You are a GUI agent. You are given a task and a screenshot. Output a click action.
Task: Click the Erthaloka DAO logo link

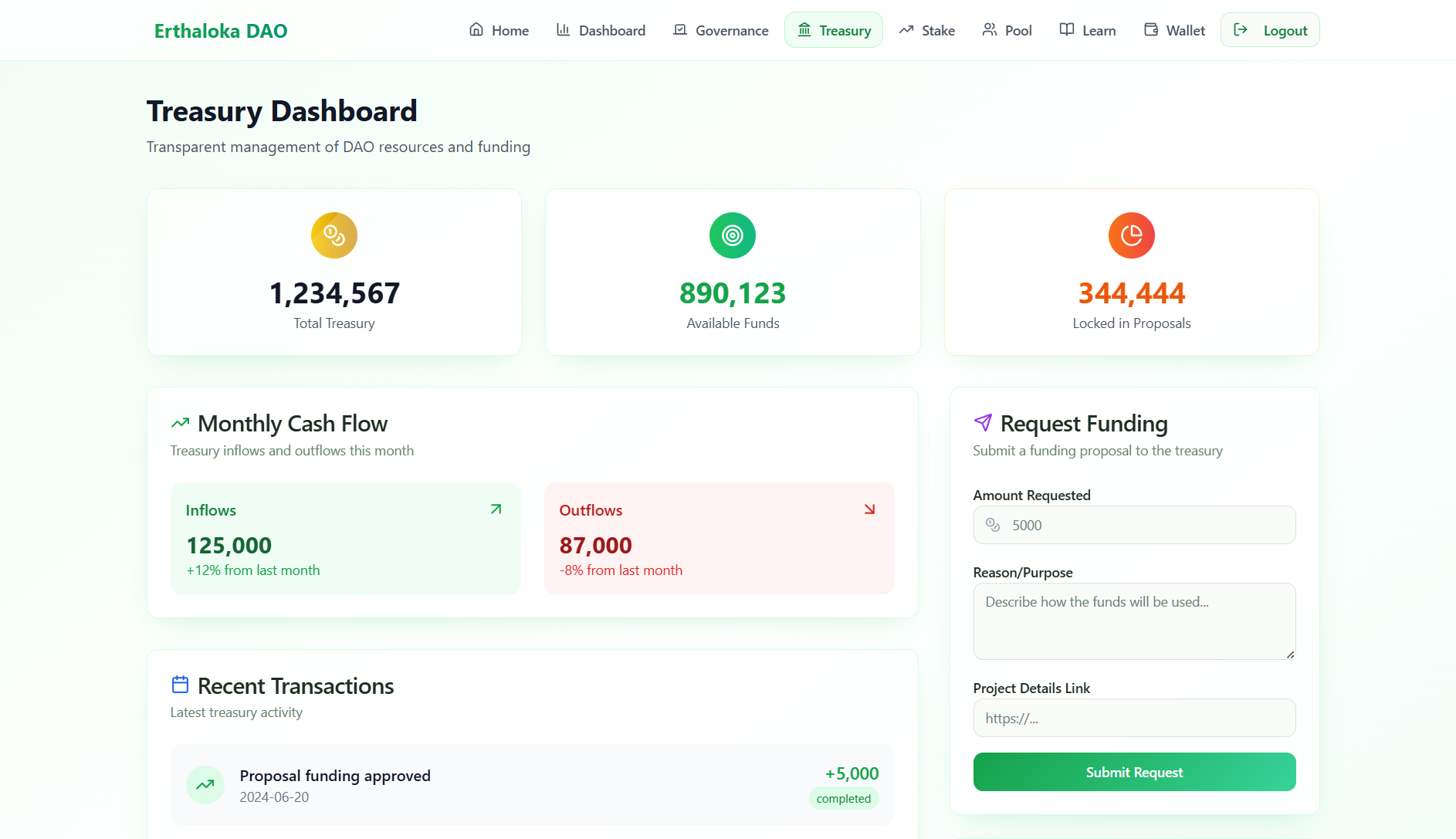click(x=221, y=31)
